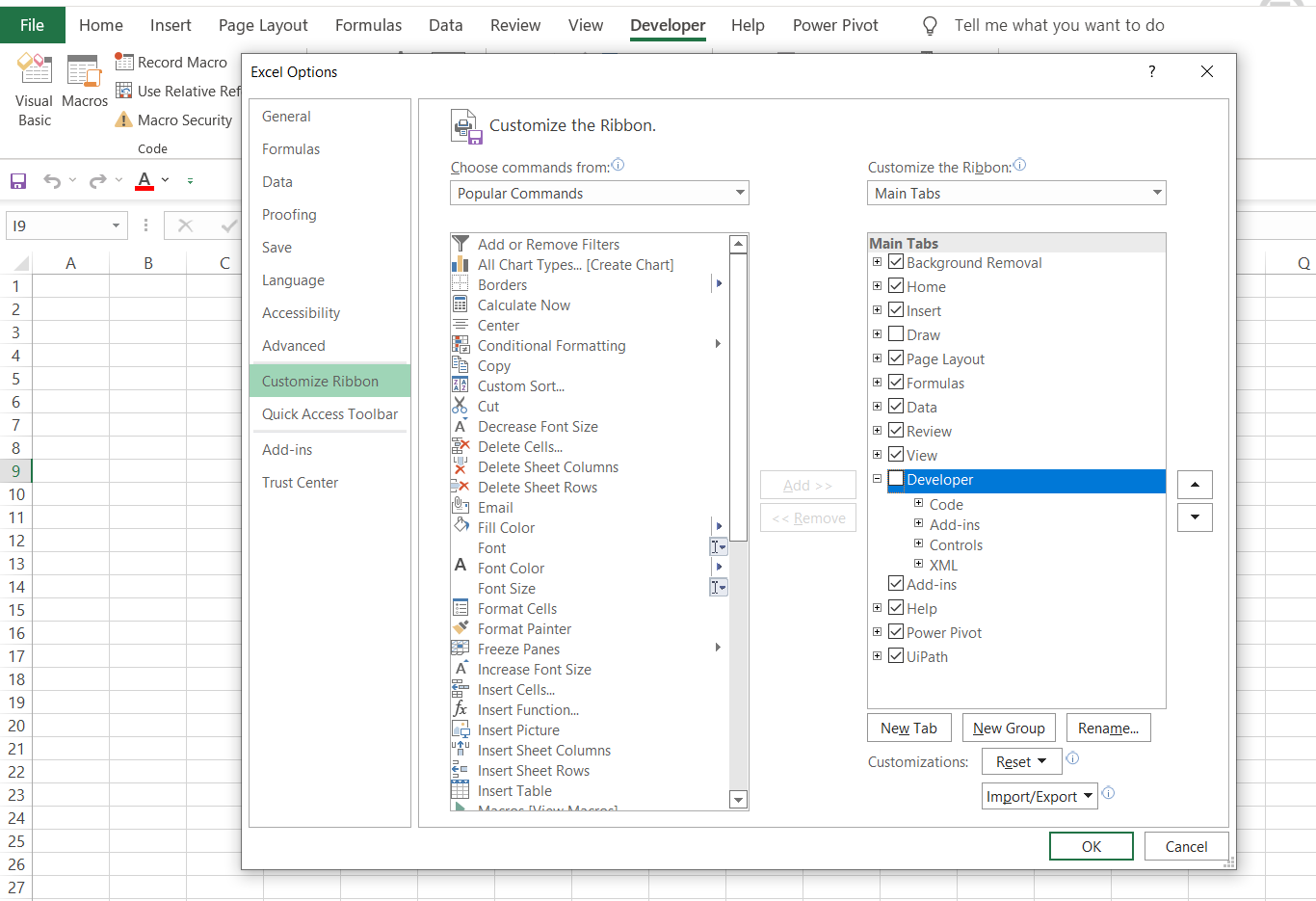The width and height of the screenshot is (1316, 901).
Task: Uncheck the Power Pivot checkbox
Action: (896, 632)
